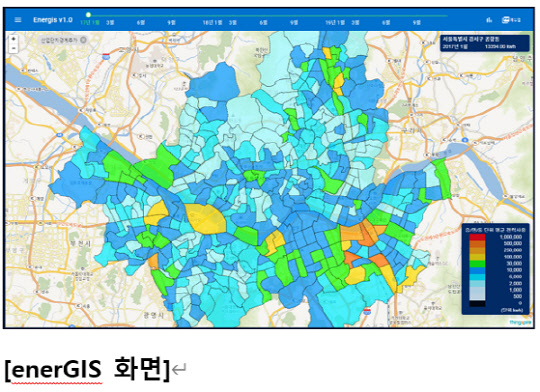This screenshot has height=392, width=540.
Task: Click the kwh unit note in legend
Action: 512,310
